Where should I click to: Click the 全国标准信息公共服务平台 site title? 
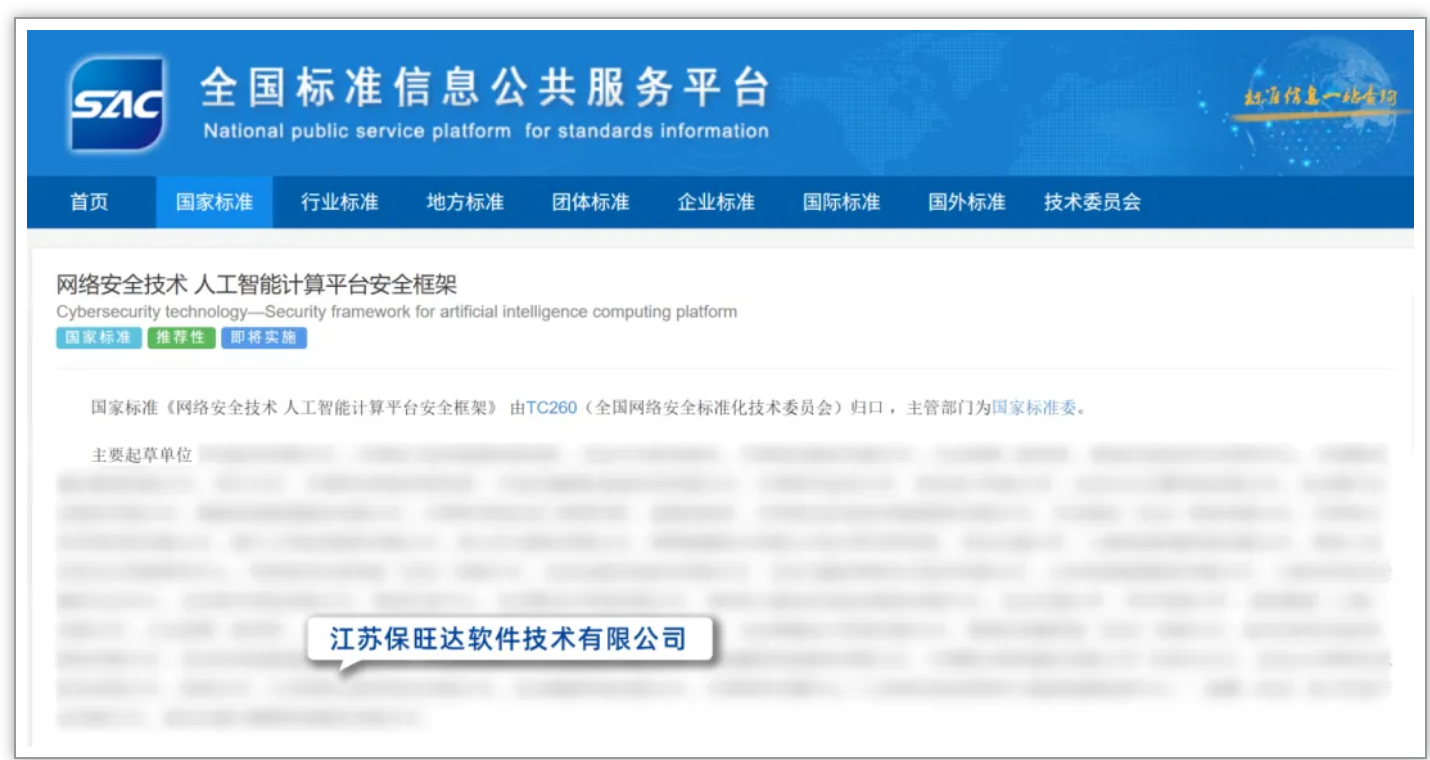click(486, 90)
